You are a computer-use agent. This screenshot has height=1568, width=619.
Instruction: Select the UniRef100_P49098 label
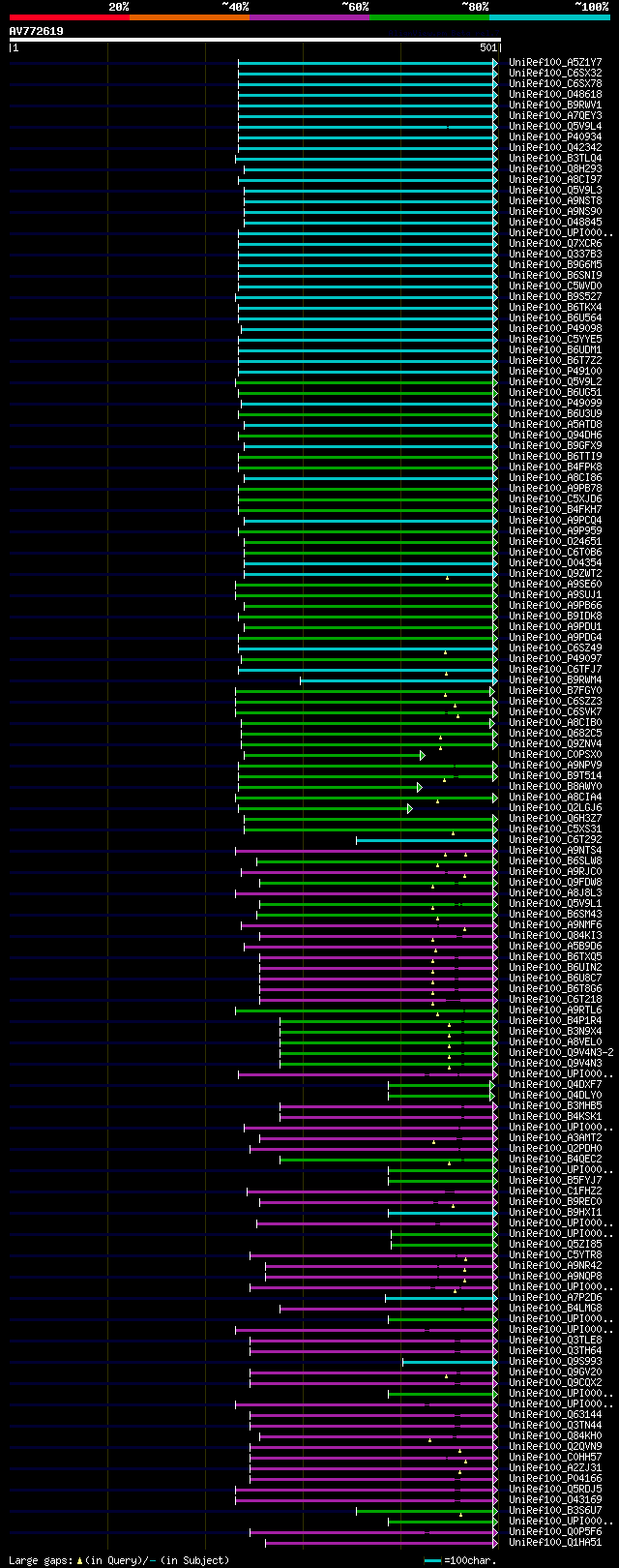555,329
